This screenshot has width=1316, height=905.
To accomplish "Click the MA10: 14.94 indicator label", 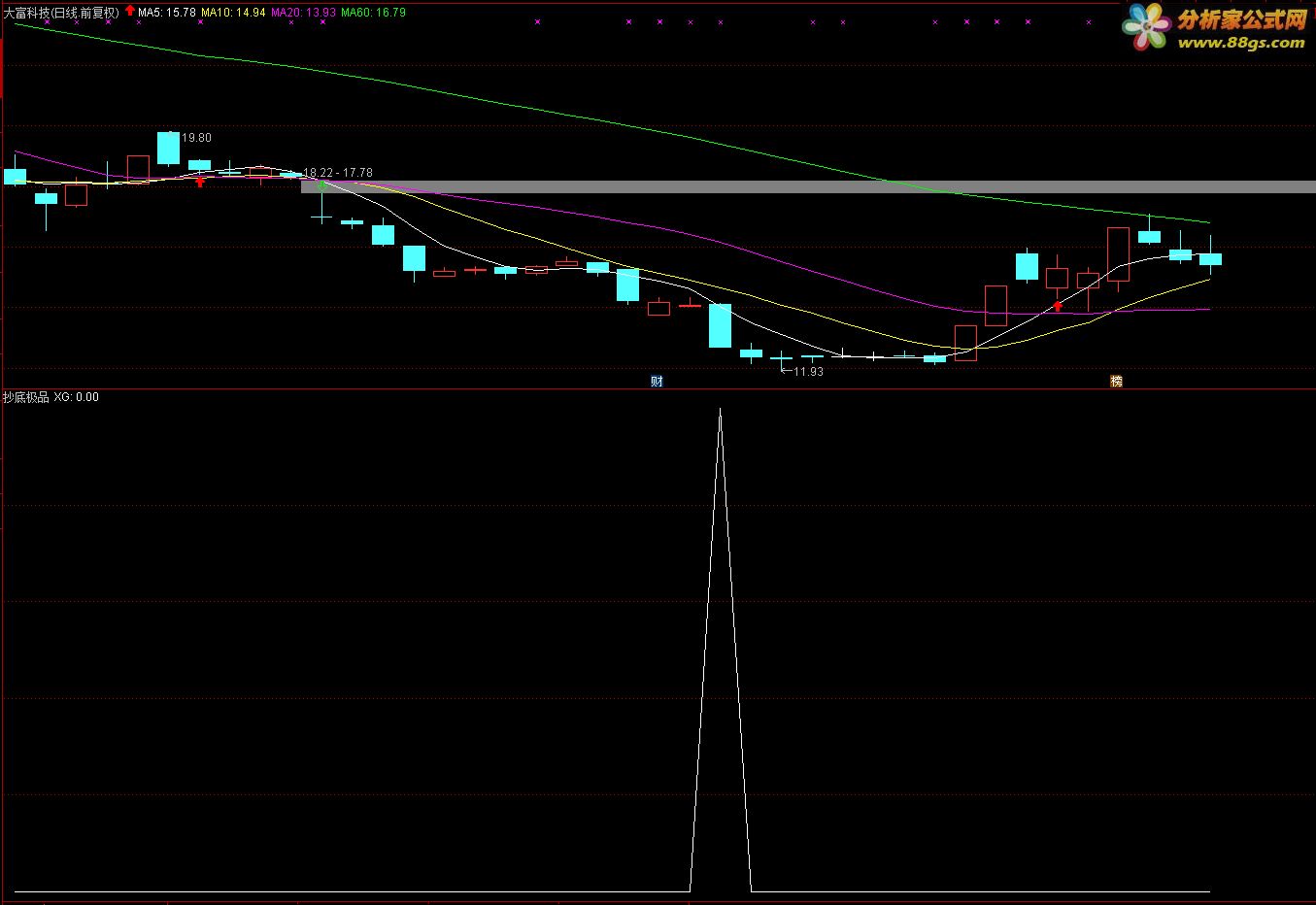I will [234, 13].
